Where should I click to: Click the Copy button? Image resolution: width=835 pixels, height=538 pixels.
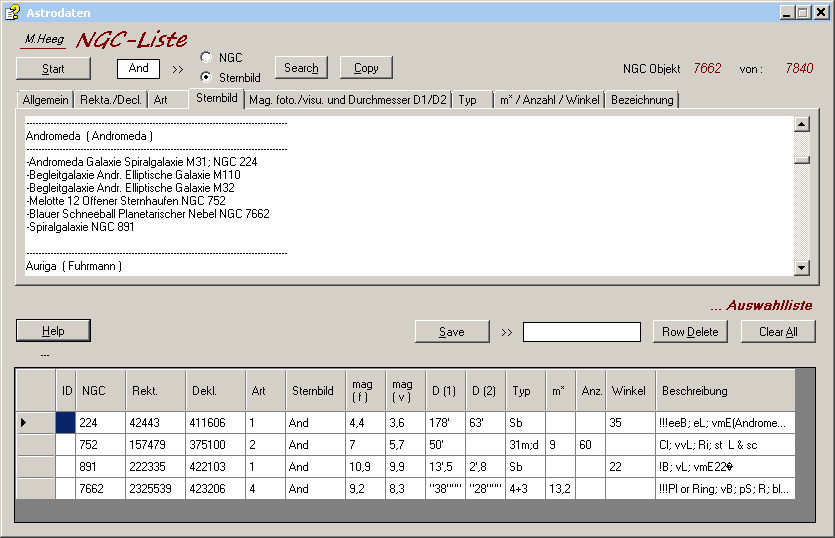click(x=366, y=68)
